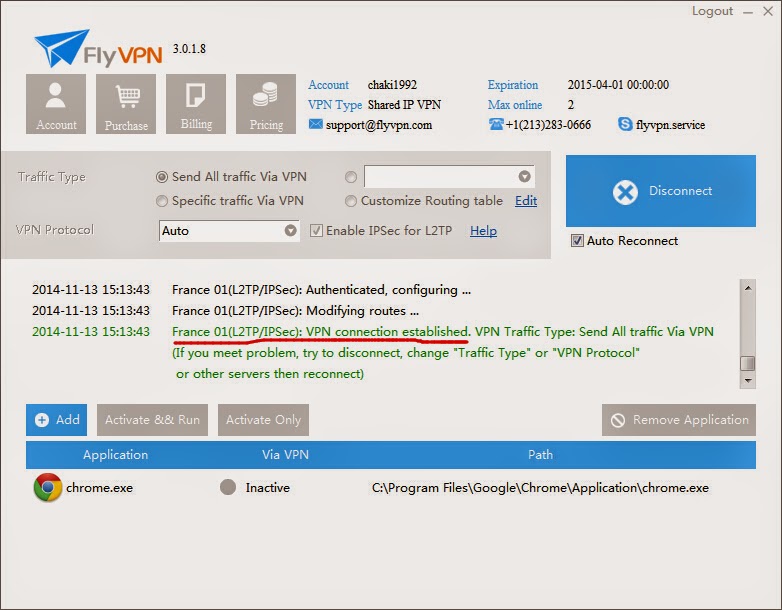Click version number 3.0.1.8
This screenshot has width=782, height=610.
[189, 49]
